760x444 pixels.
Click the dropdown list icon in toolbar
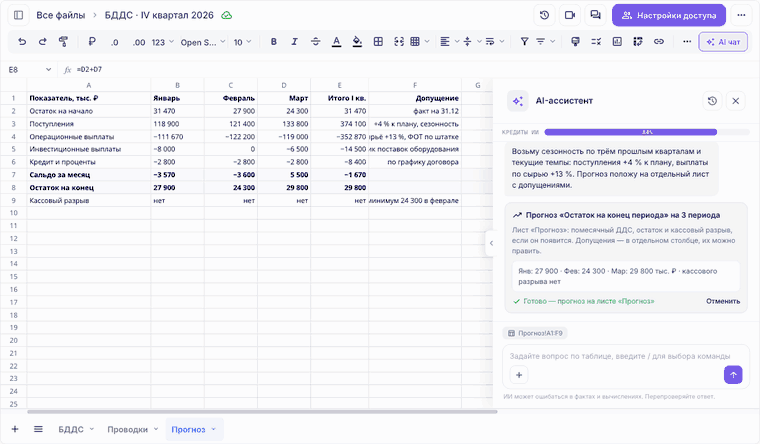click(x=575, y=42)
